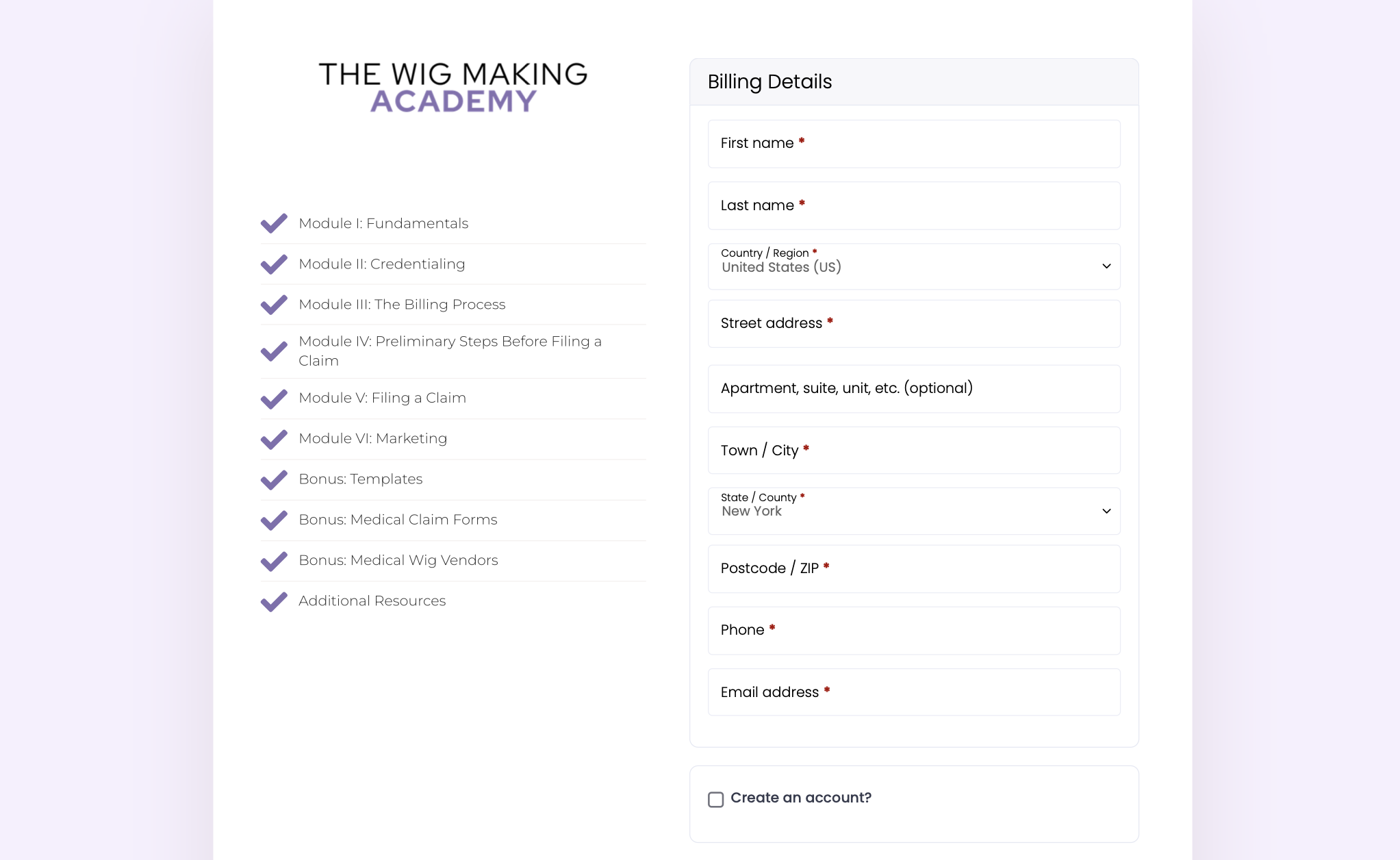Click checkmark next to Additional Resources
The width and height of the screenshot is (1400, 860).
[x=274, y=601]
